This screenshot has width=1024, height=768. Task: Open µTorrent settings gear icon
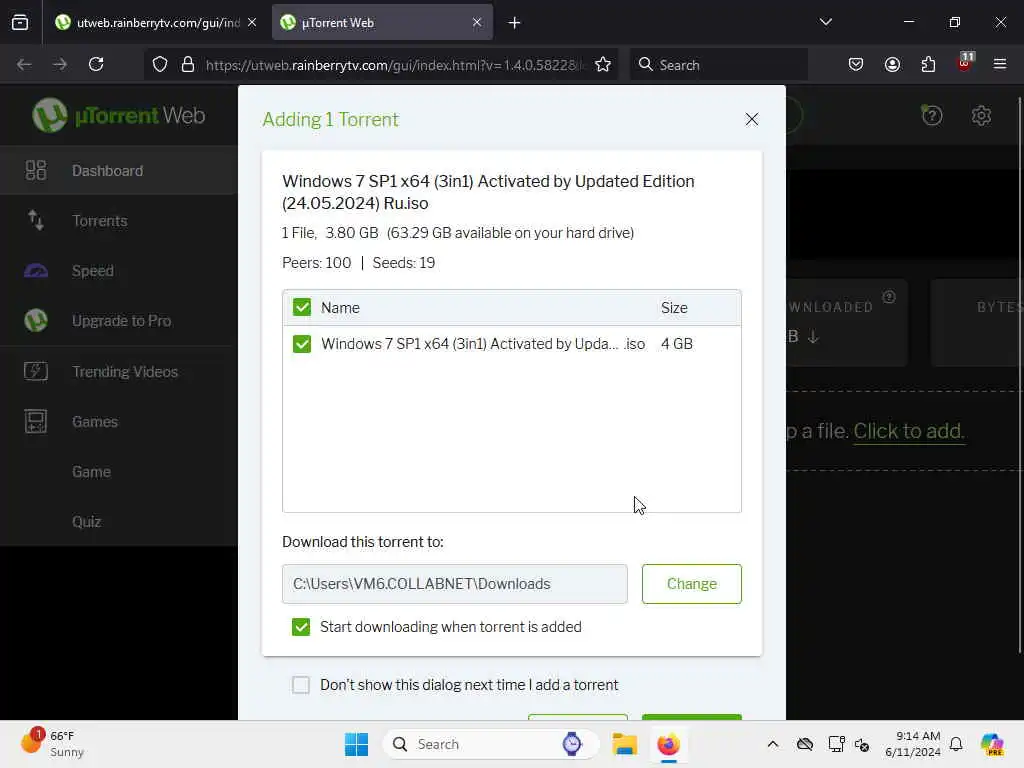(x=981, y=116)
